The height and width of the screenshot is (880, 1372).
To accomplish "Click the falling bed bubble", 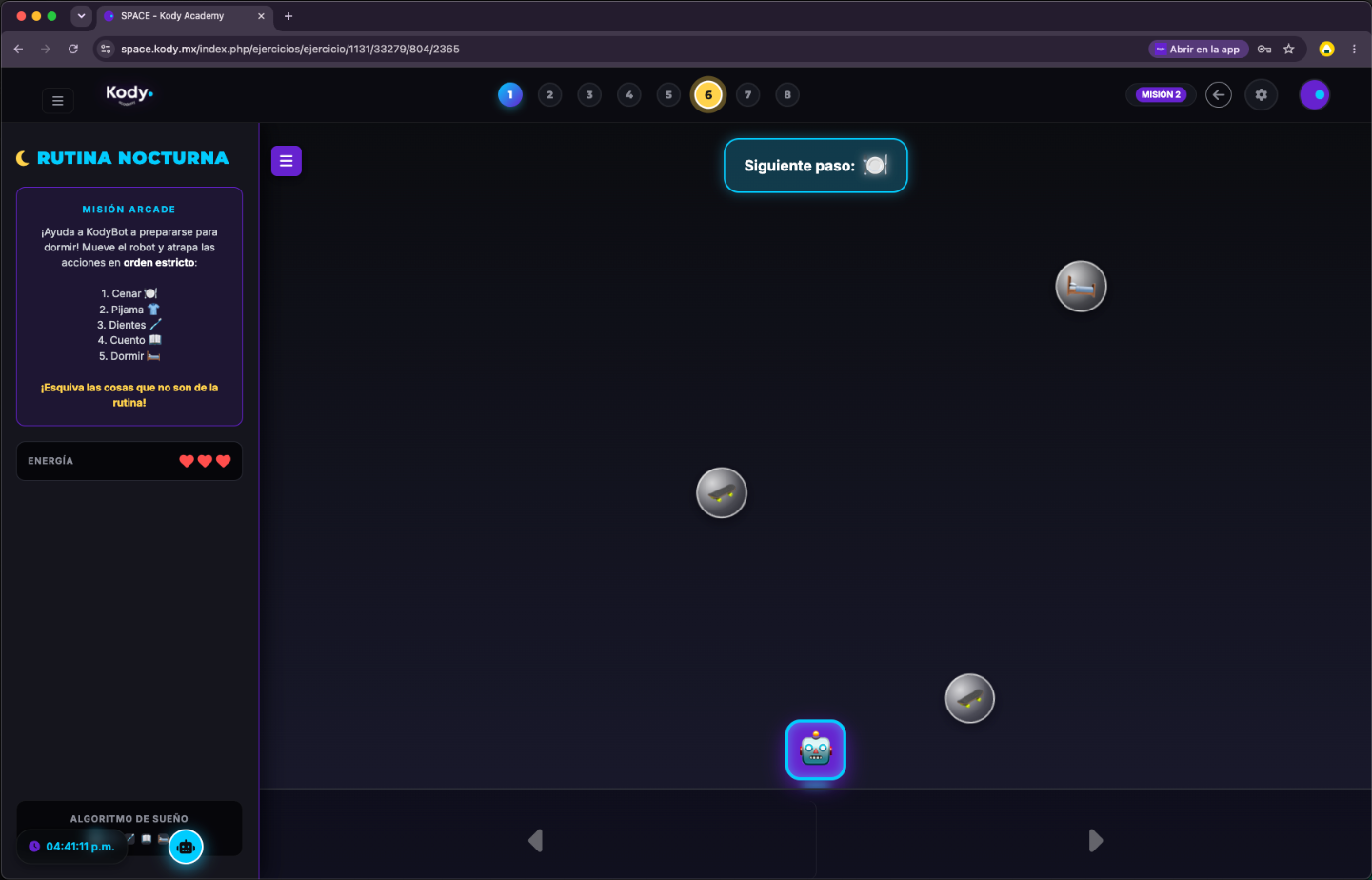I will pyautogui.click(x=1082, y=286).
